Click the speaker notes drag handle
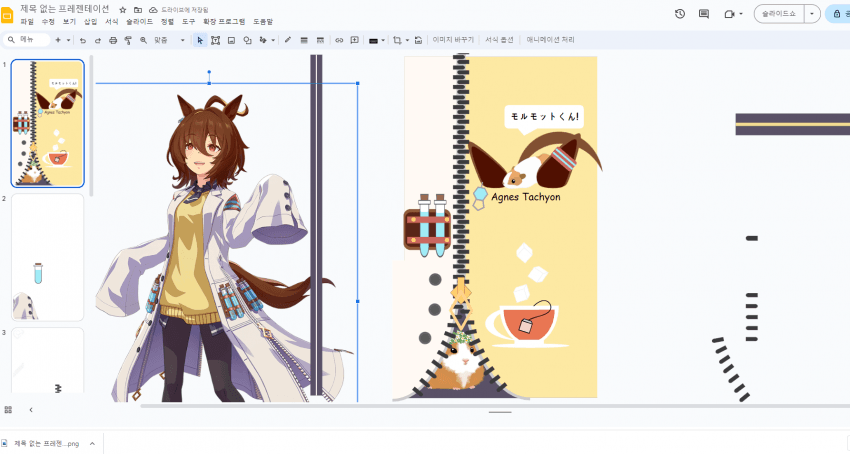The image size is (850, 454). 500,412
